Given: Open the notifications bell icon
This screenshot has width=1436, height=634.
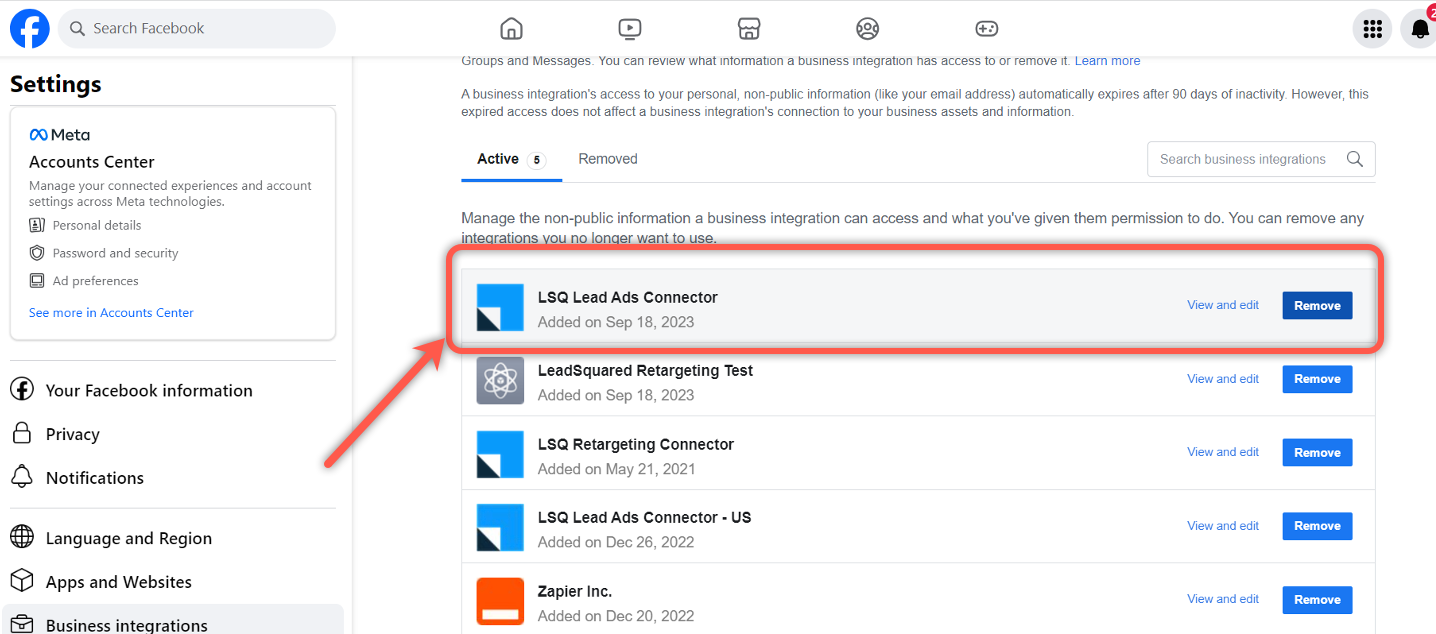Looking at the screenshot, I should point(1419,29).
